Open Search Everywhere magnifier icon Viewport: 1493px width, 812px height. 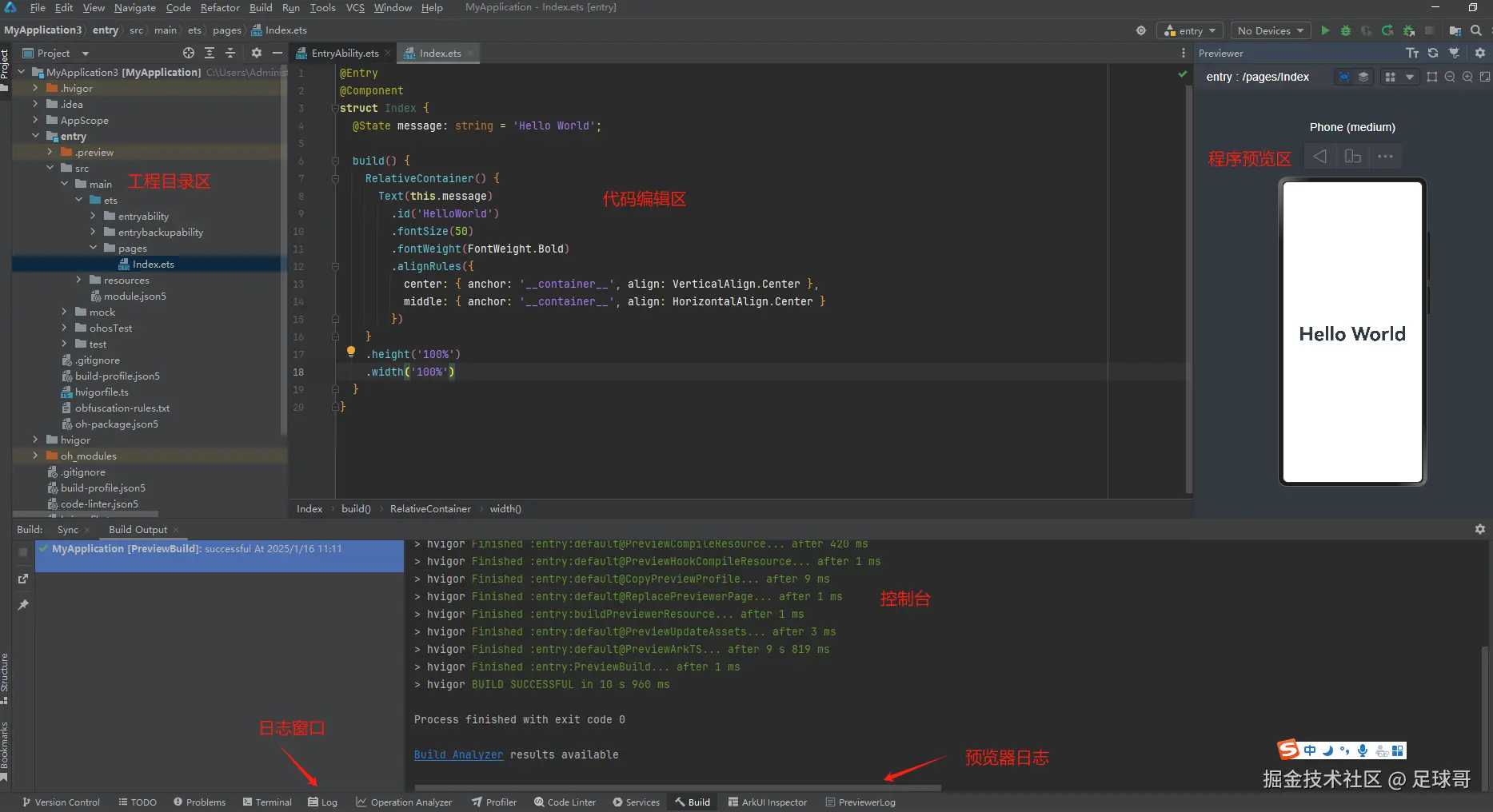pos(1476,30)
